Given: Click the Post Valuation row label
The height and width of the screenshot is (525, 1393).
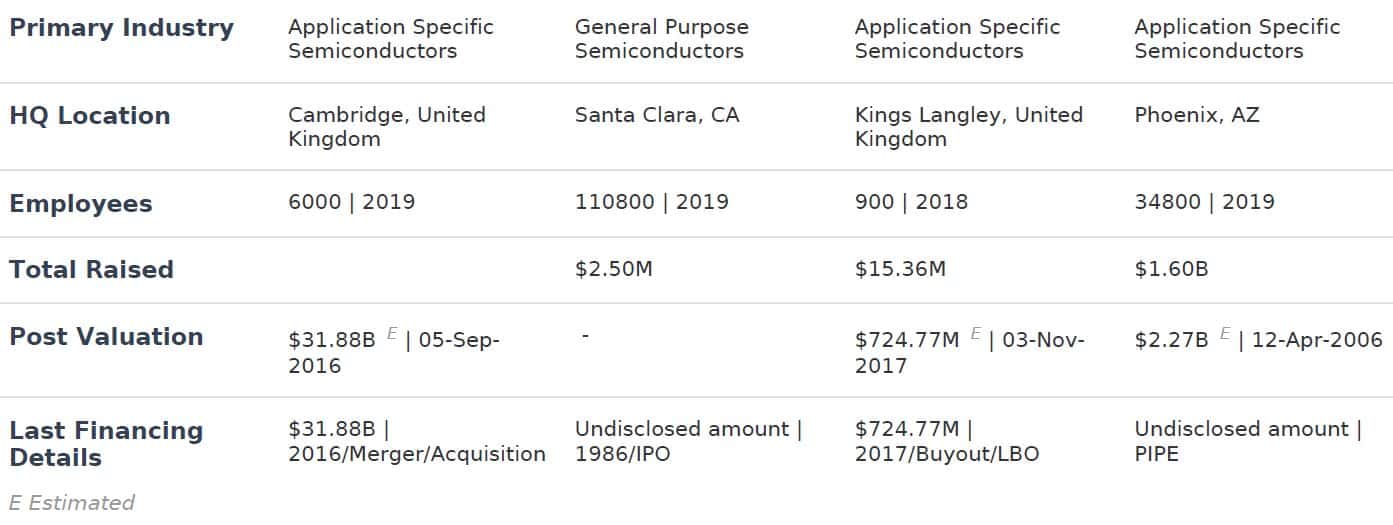Looking at the screenshot, I should pyautogui.click(x=106, y=337).
